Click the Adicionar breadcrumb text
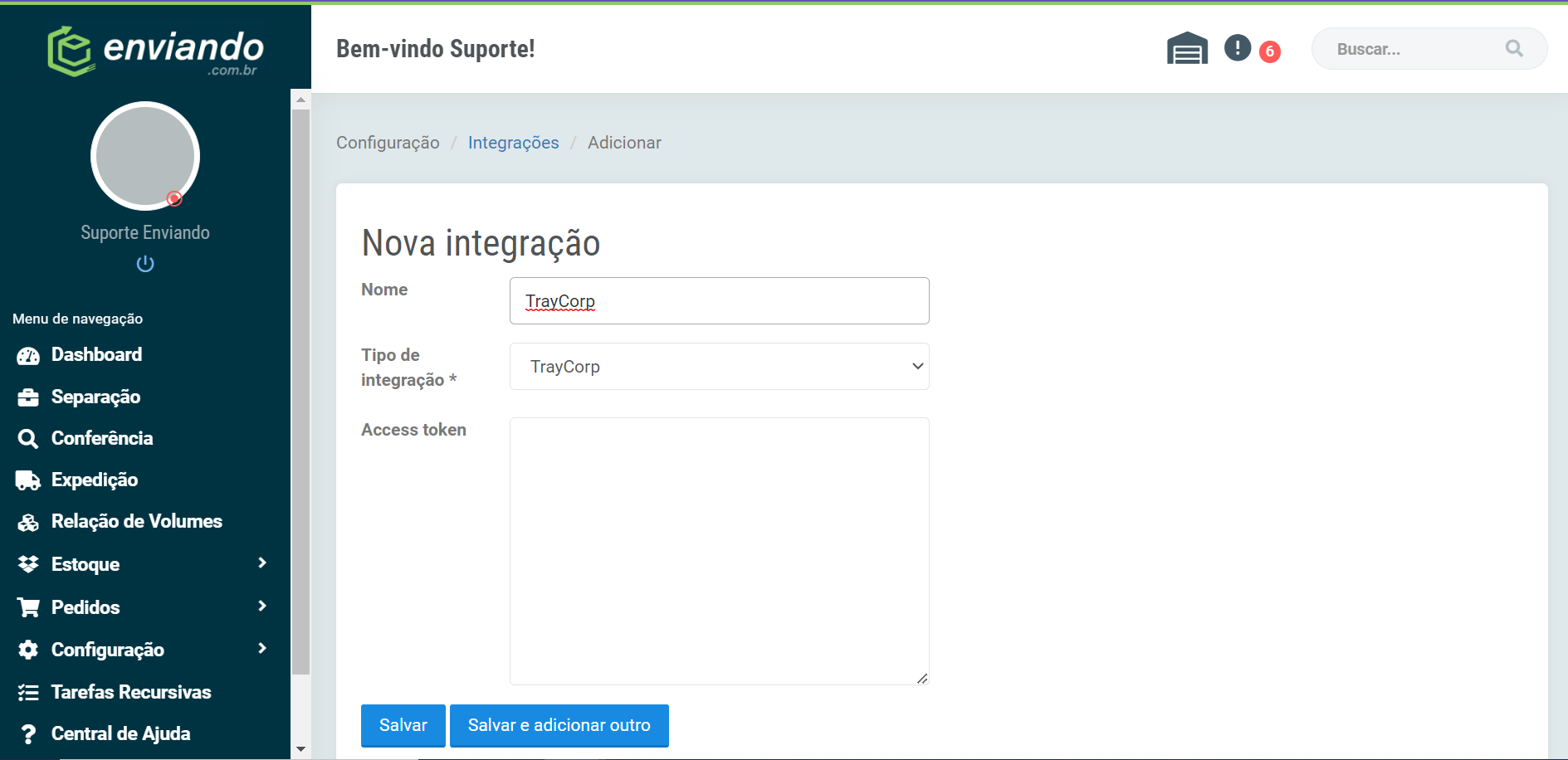The height and width of the screenshot is (760, 1568). [x=624, y=143]
